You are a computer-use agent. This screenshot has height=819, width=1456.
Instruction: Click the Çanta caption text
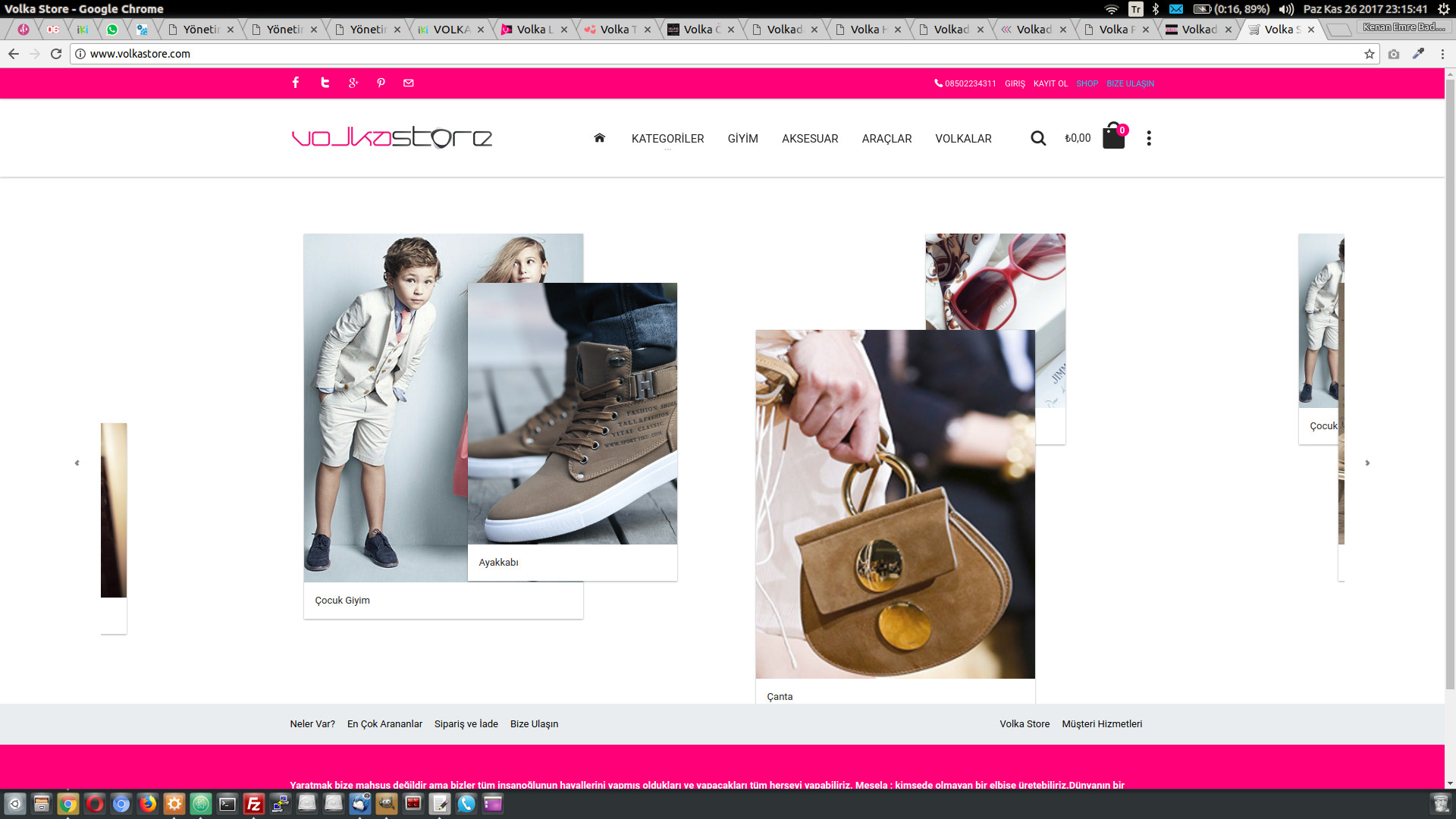coord(780,697)
